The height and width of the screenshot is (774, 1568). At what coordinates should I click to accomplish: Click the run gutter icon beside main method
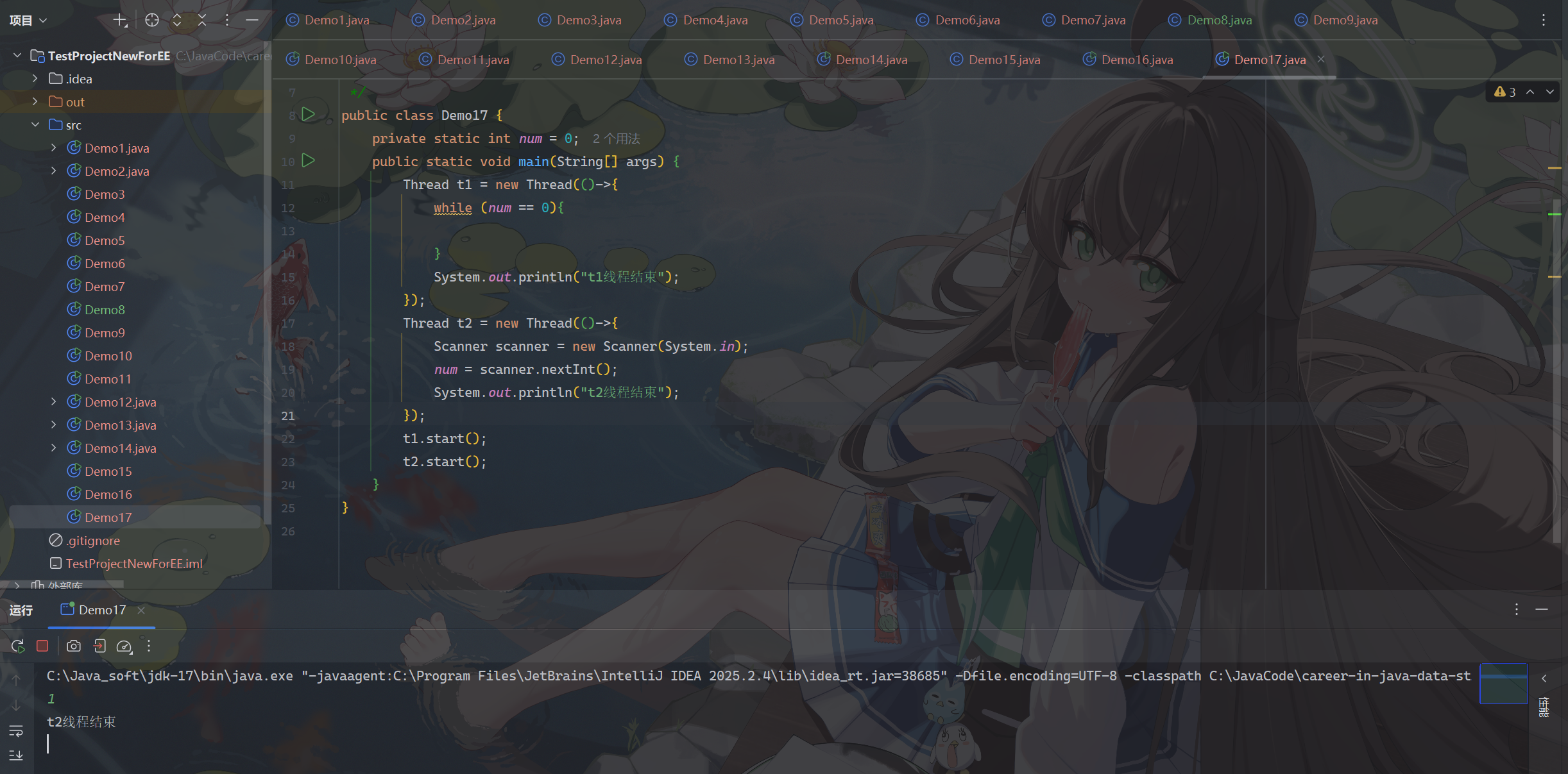309,160
